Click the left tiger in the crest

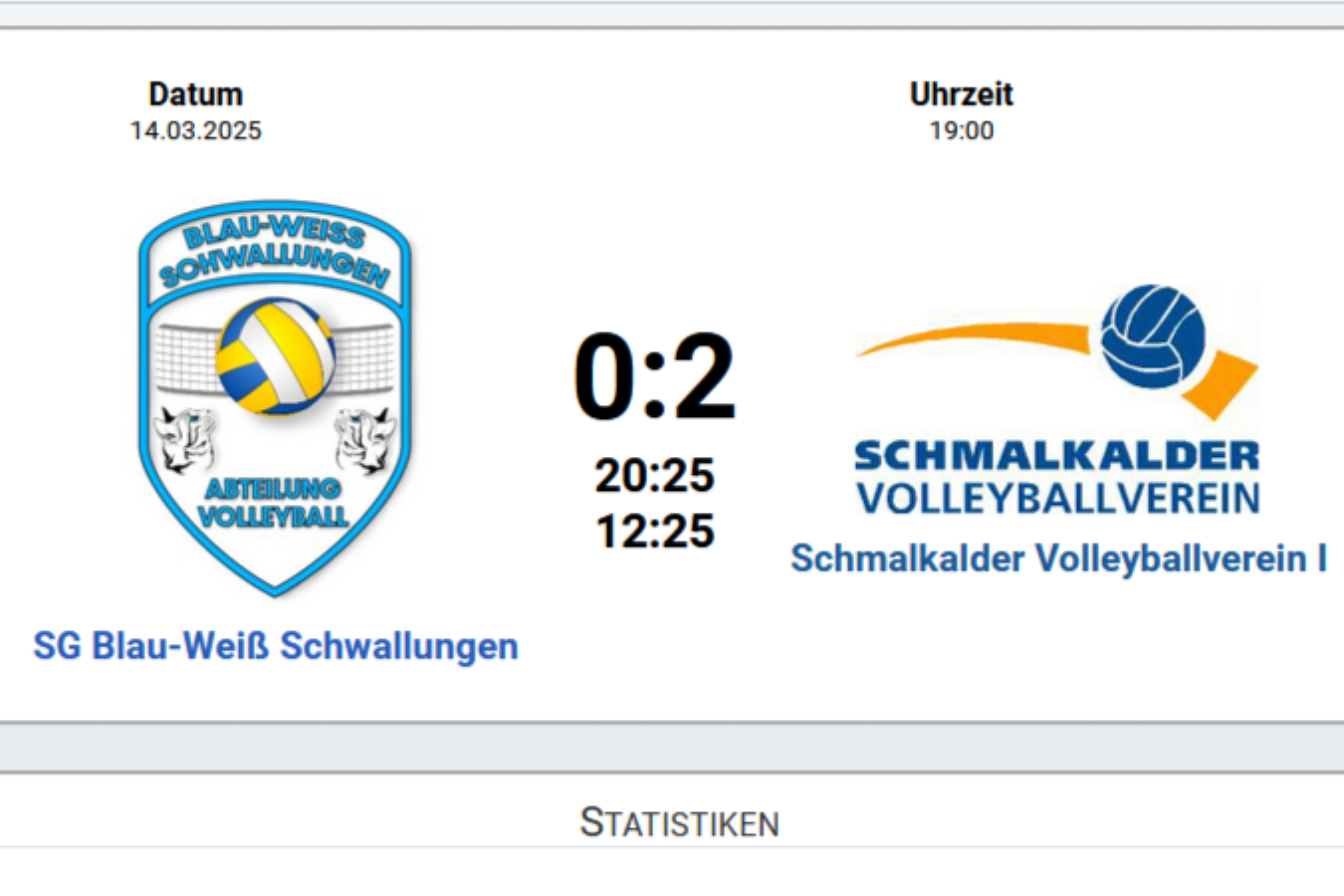tap(187, 438)
